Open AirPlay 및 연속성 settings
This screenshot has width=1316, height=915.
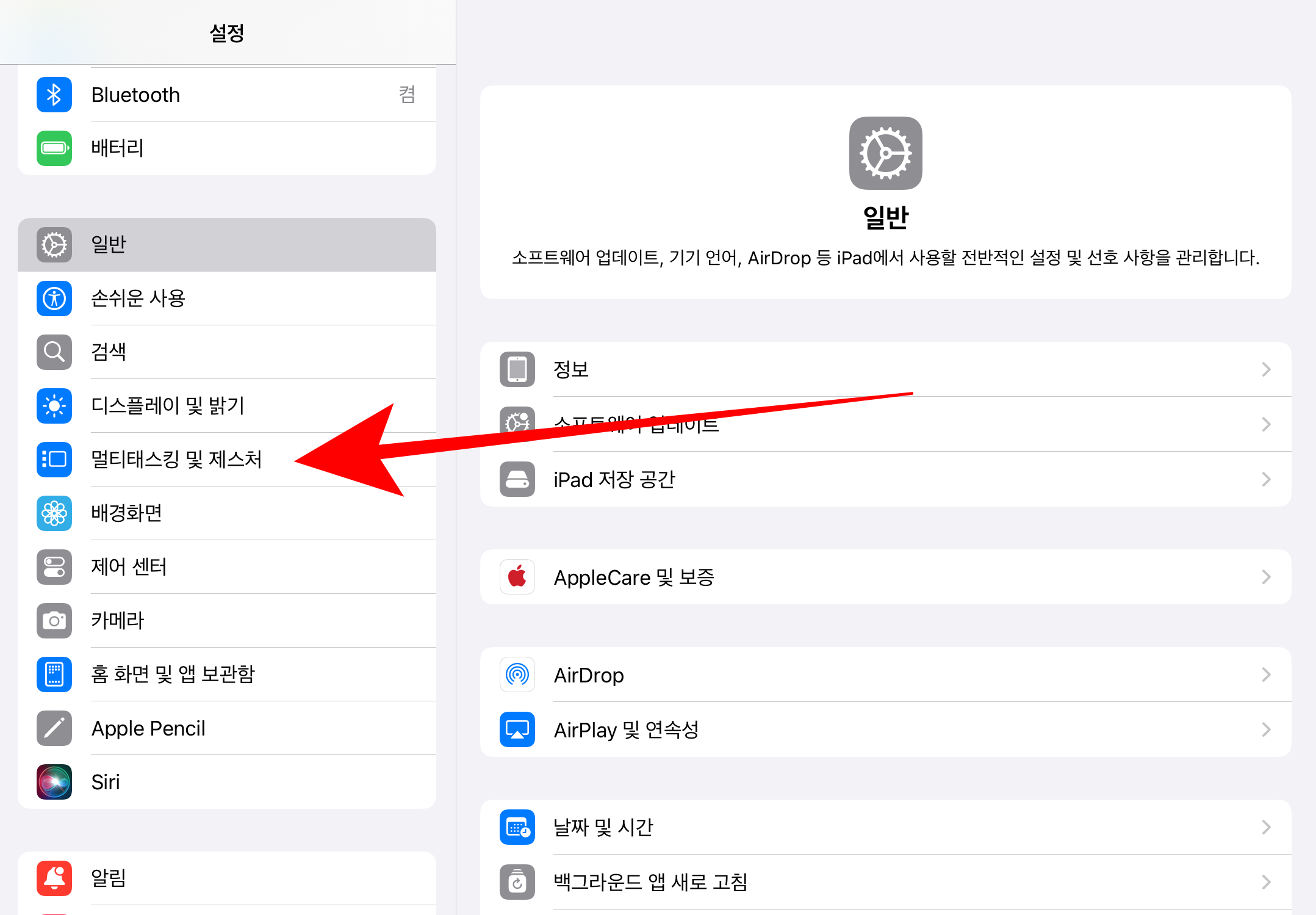click(626, 729)
